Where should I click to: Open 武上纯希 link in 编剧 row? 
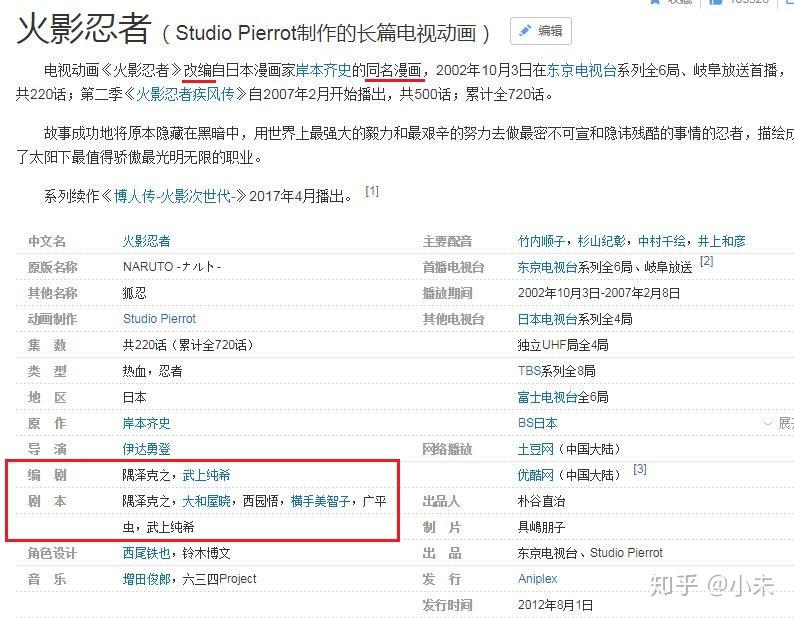point(206,475)
